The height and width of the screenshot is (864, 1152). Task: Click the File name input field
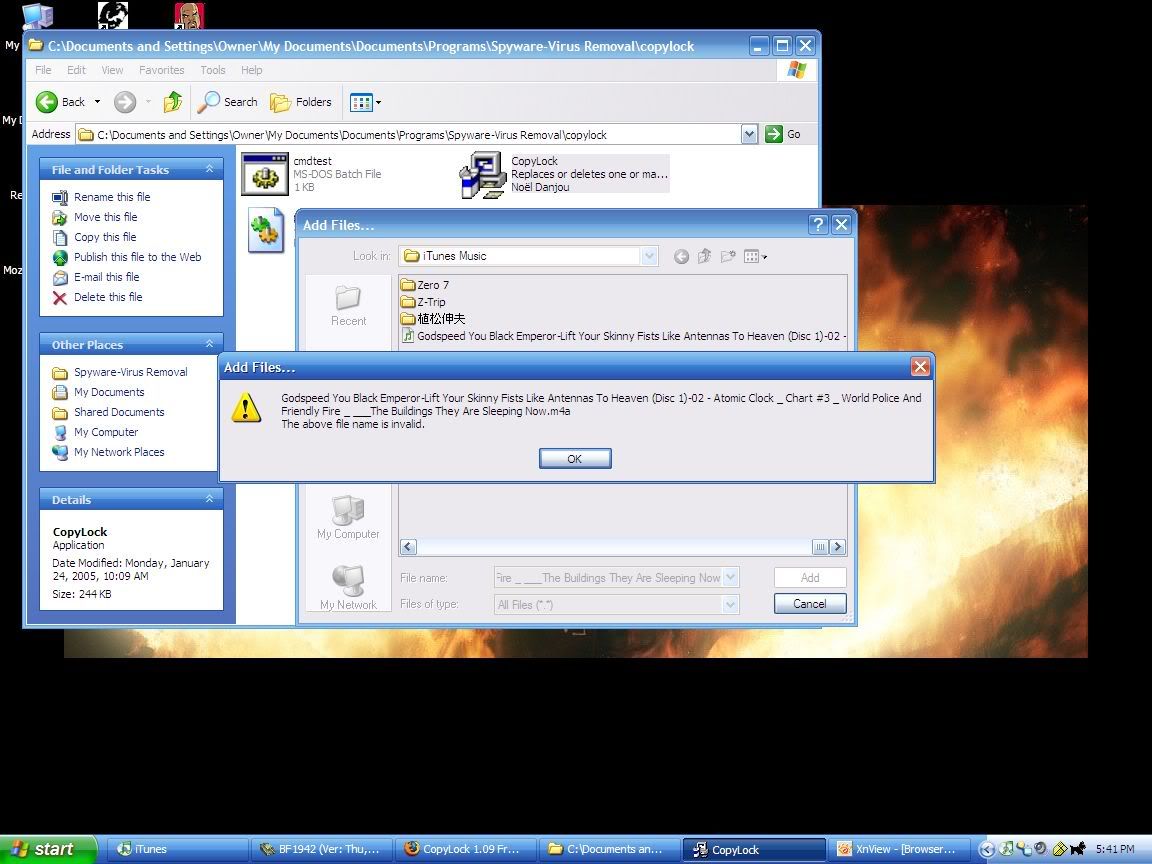tap(608, 577)
